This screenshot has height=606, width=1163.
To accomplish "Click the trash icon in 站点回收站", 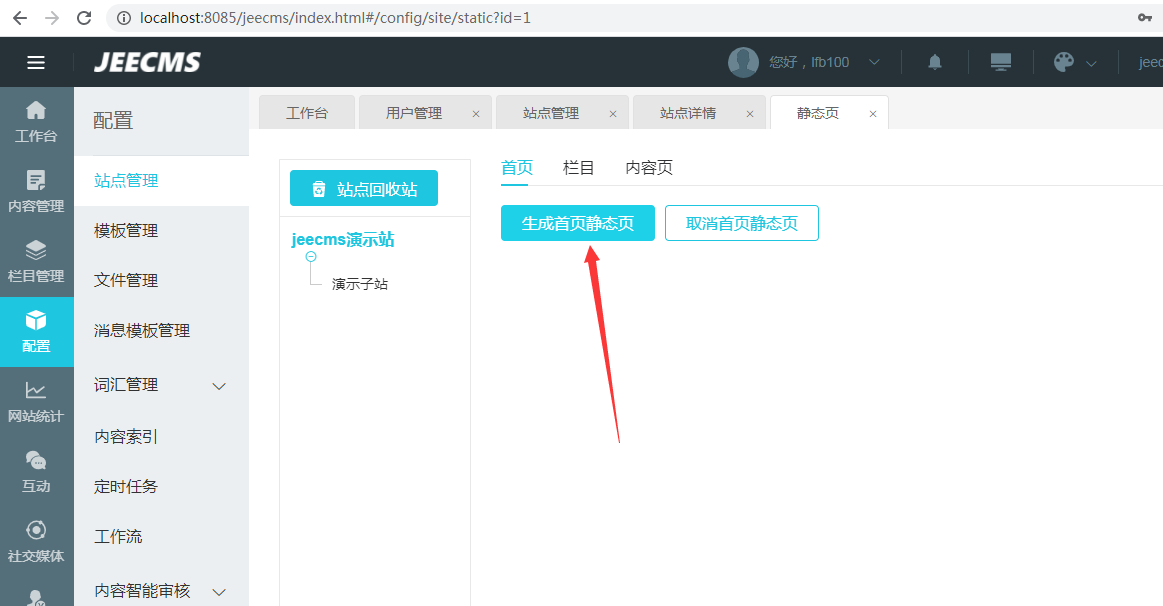I will 319,189.
